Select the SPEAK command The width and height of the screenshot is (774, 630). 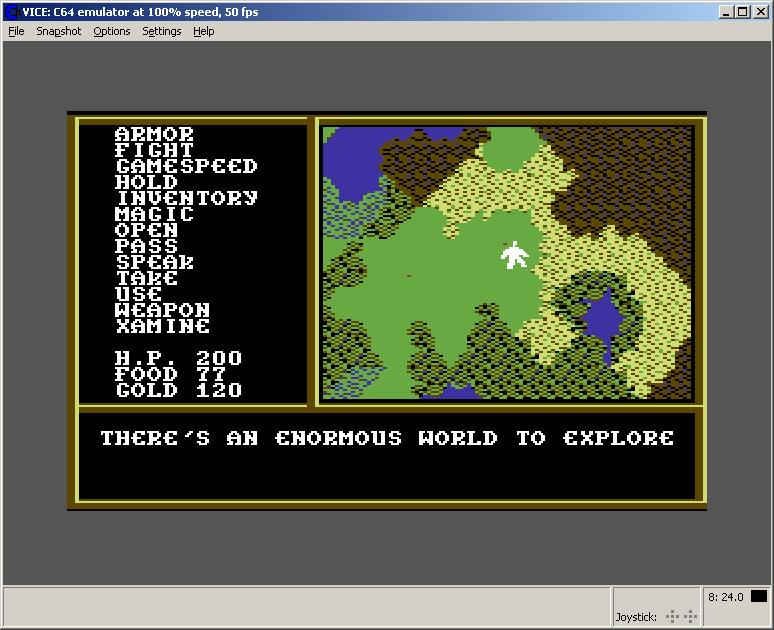pyautogui.click(x=154, y=262)
